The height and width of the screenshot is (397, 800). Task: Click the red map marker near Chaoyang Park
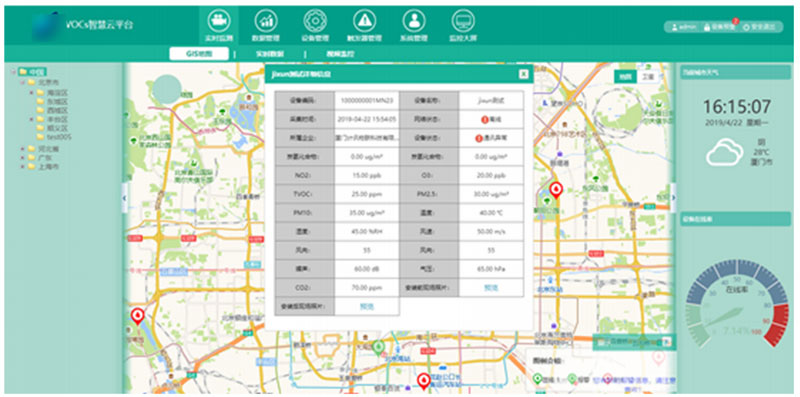556,190
